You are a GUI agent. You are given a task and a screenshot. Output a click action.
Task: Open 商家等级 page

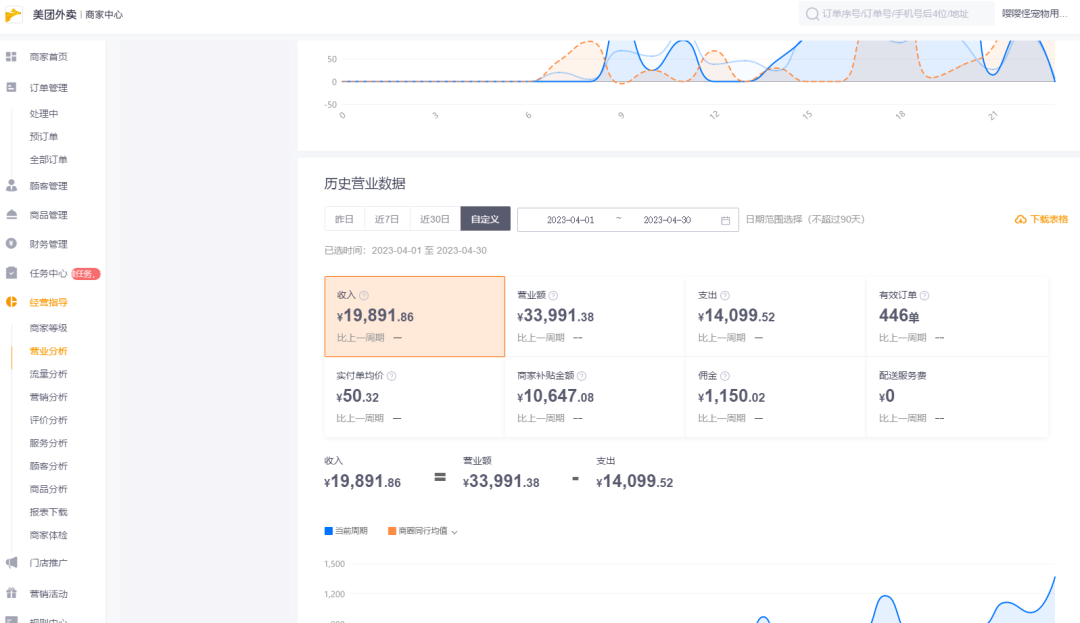tap(48, 328)
